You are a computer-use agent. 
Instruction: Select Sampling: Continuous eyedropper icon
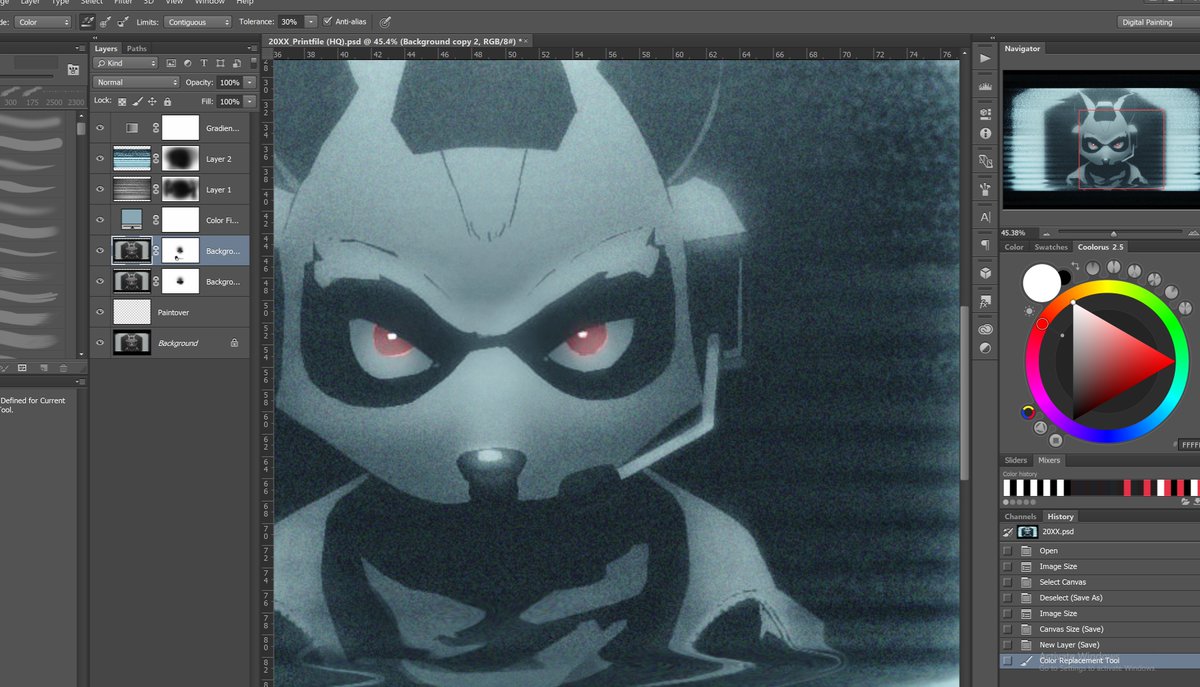pyautogui.click(x=88, y=21)
